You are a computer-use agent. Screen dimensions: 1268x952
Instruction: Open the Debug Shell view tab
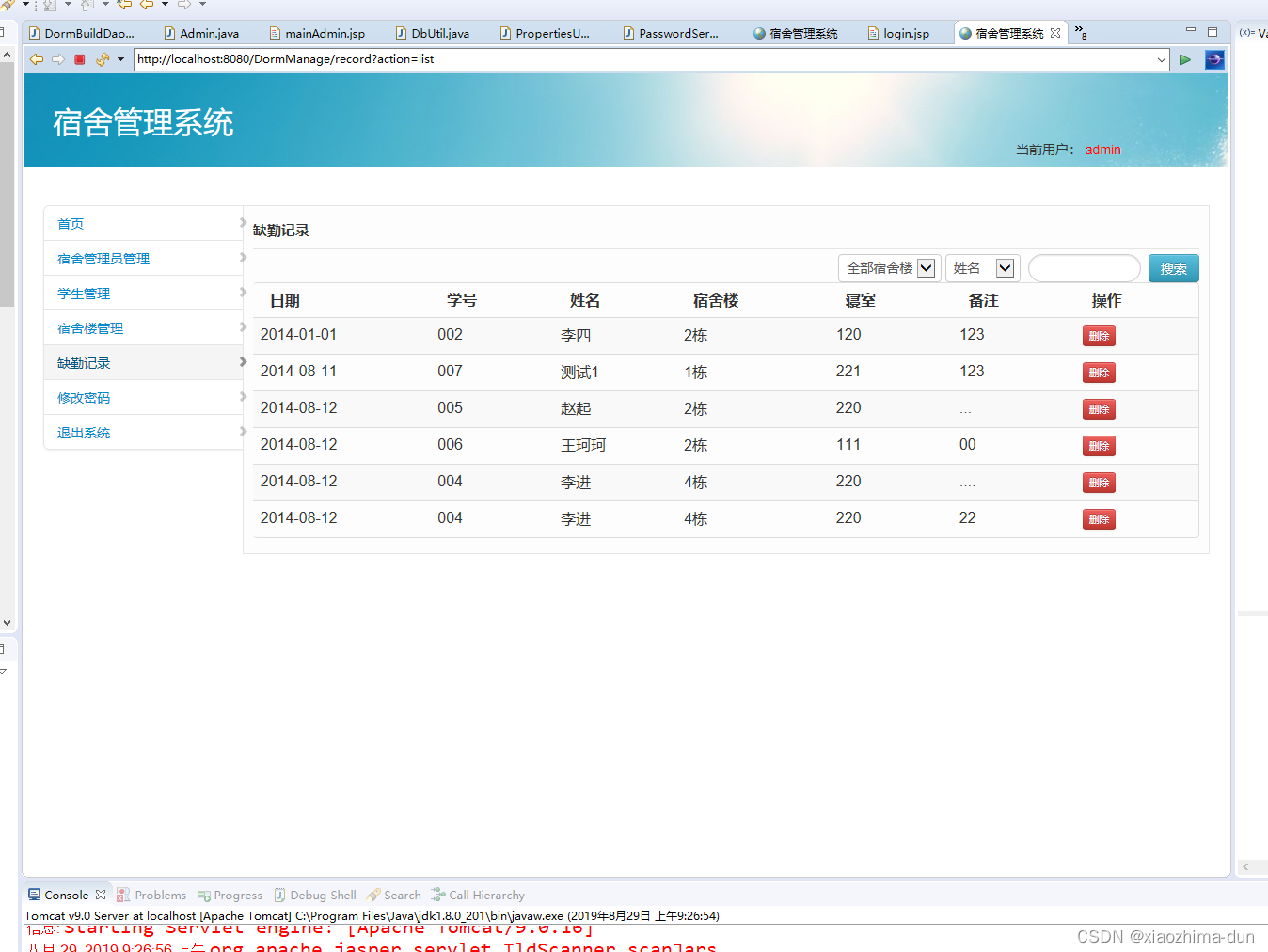315,895
